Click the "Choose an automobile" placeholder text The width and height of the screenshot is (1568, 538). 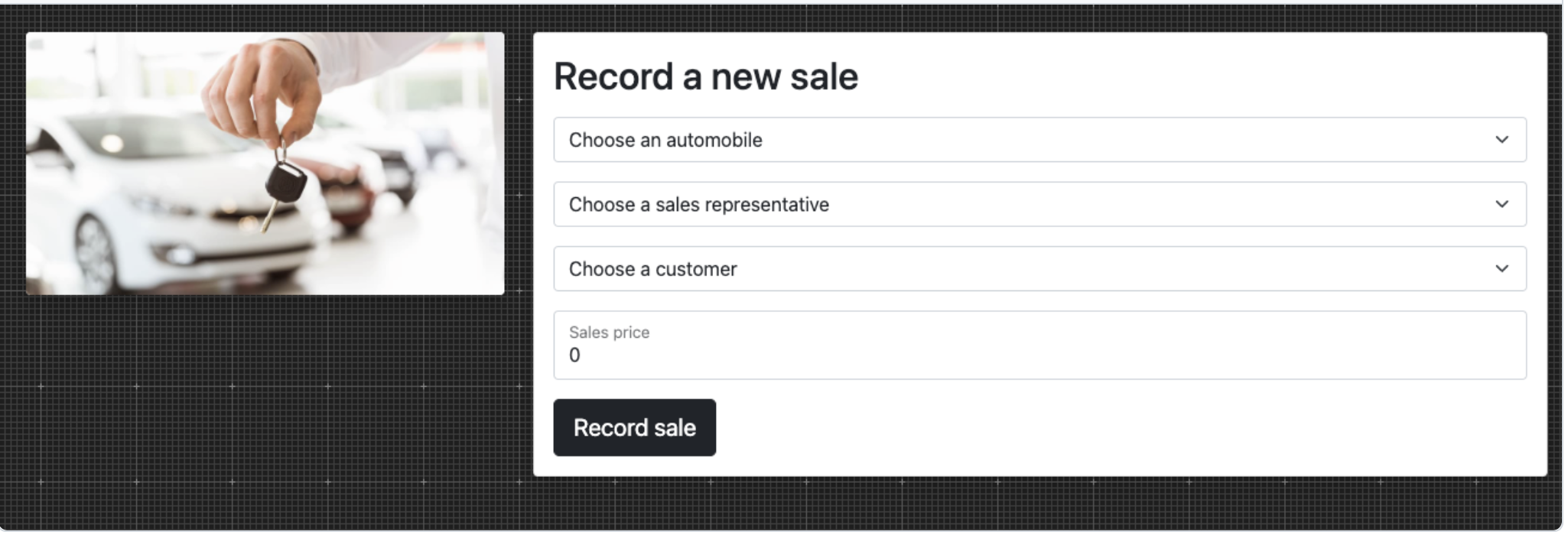pos(665,140)
